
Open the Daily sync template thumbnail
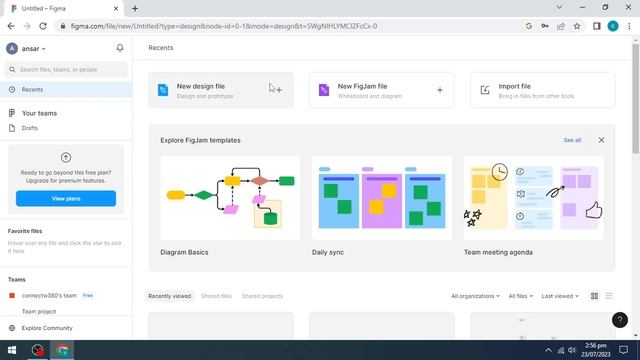click(382, 198)
